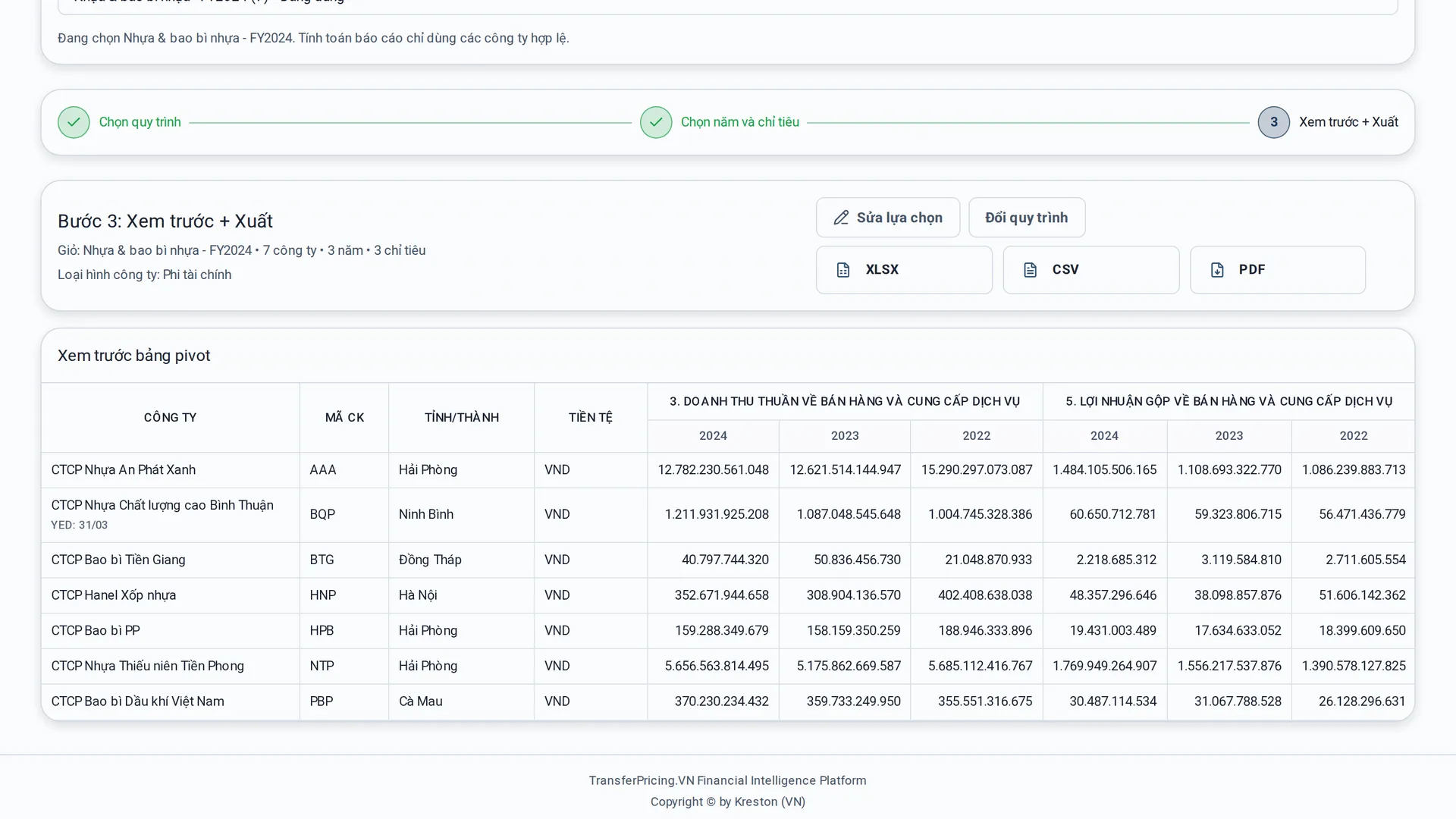This screenshot has width=1456, height=819.
Task: Select CTCP Nhựa Thiếu niên Tiền Phong
Action: 728,667
